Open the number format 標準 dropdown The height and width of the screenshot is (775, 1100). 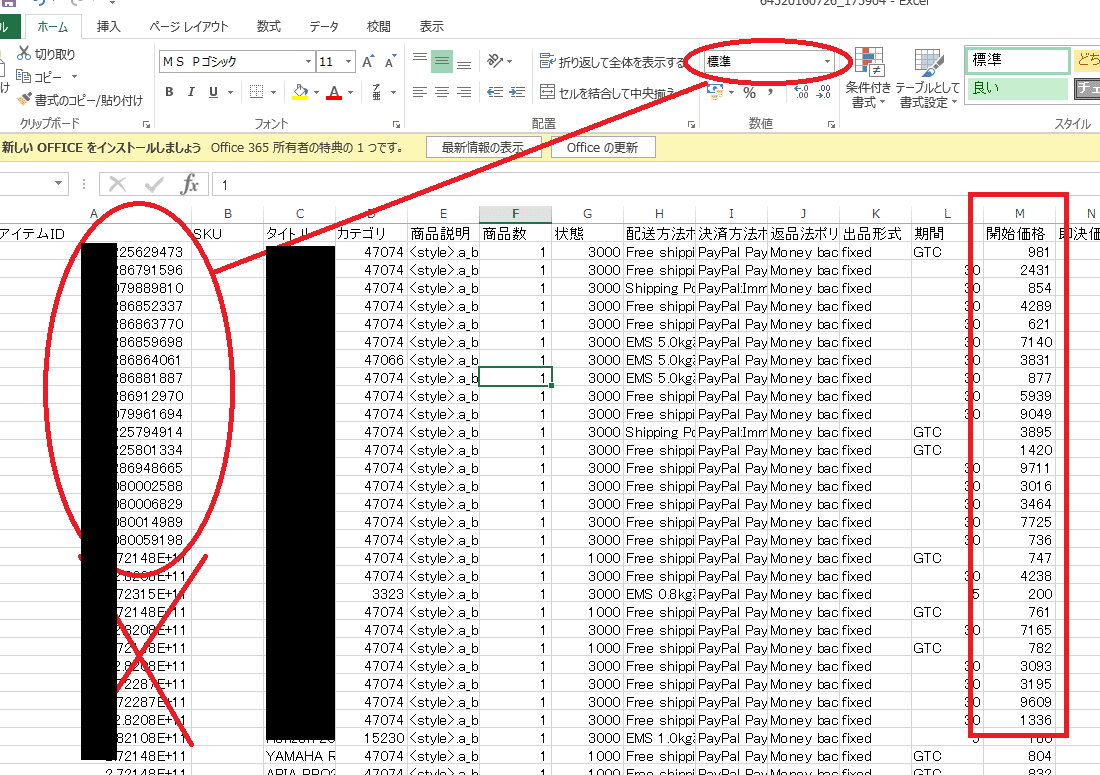[x=827, y=62]
